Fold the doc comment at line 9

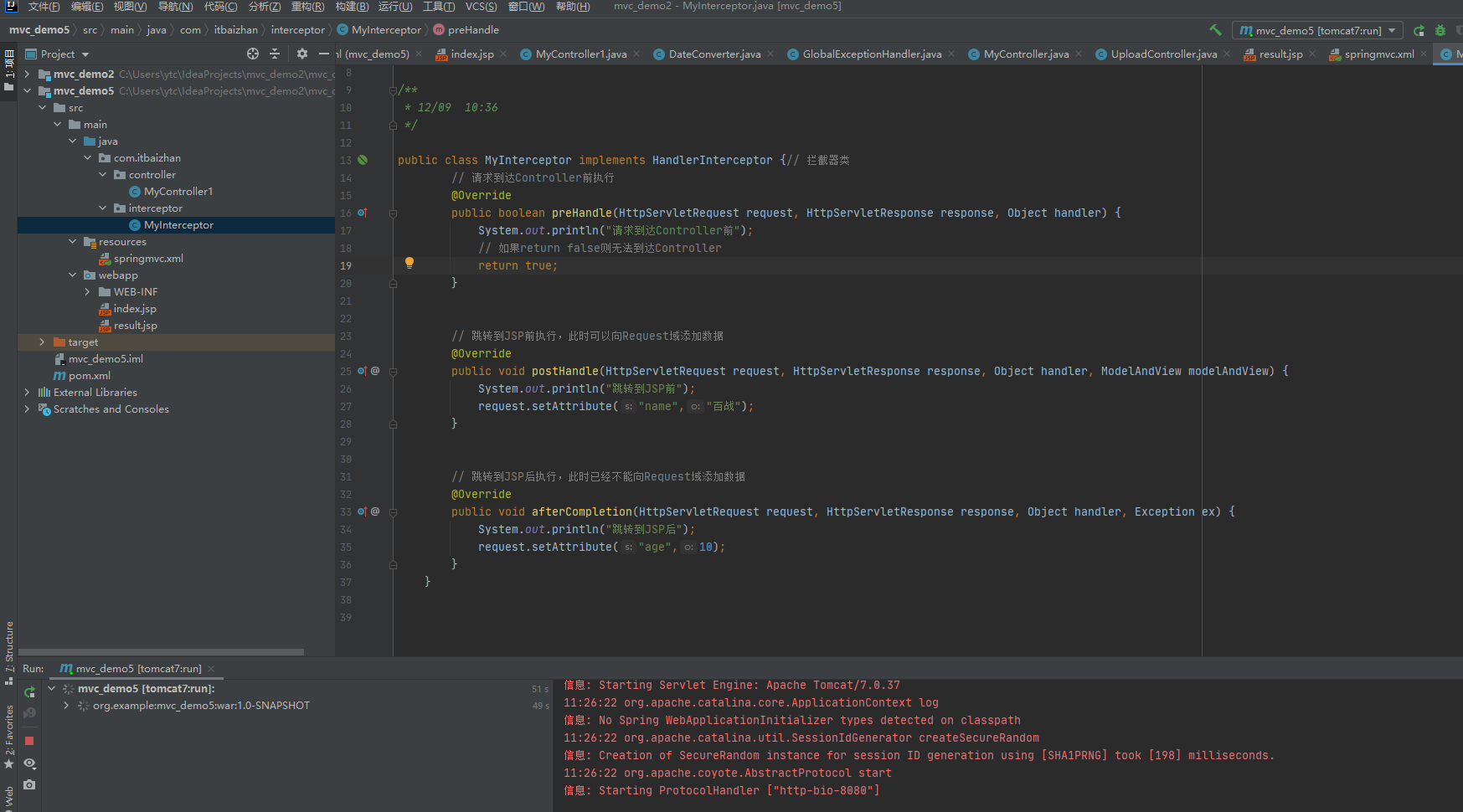tap(393, 90)
